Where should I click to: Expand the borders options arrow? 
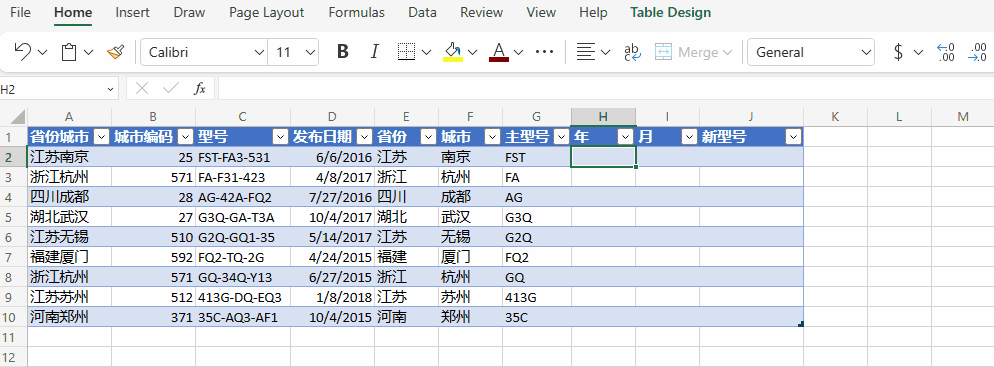(x=426, y=52)
